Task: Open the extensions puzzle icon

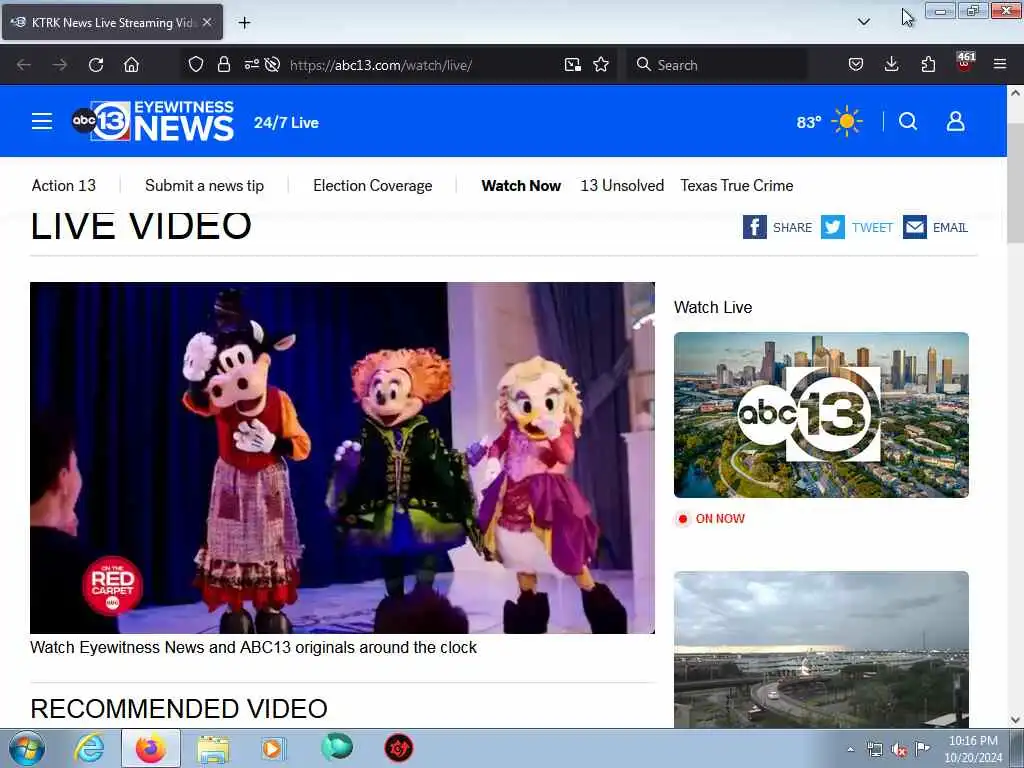Action: pyautogui.click(x=928, y=65)
